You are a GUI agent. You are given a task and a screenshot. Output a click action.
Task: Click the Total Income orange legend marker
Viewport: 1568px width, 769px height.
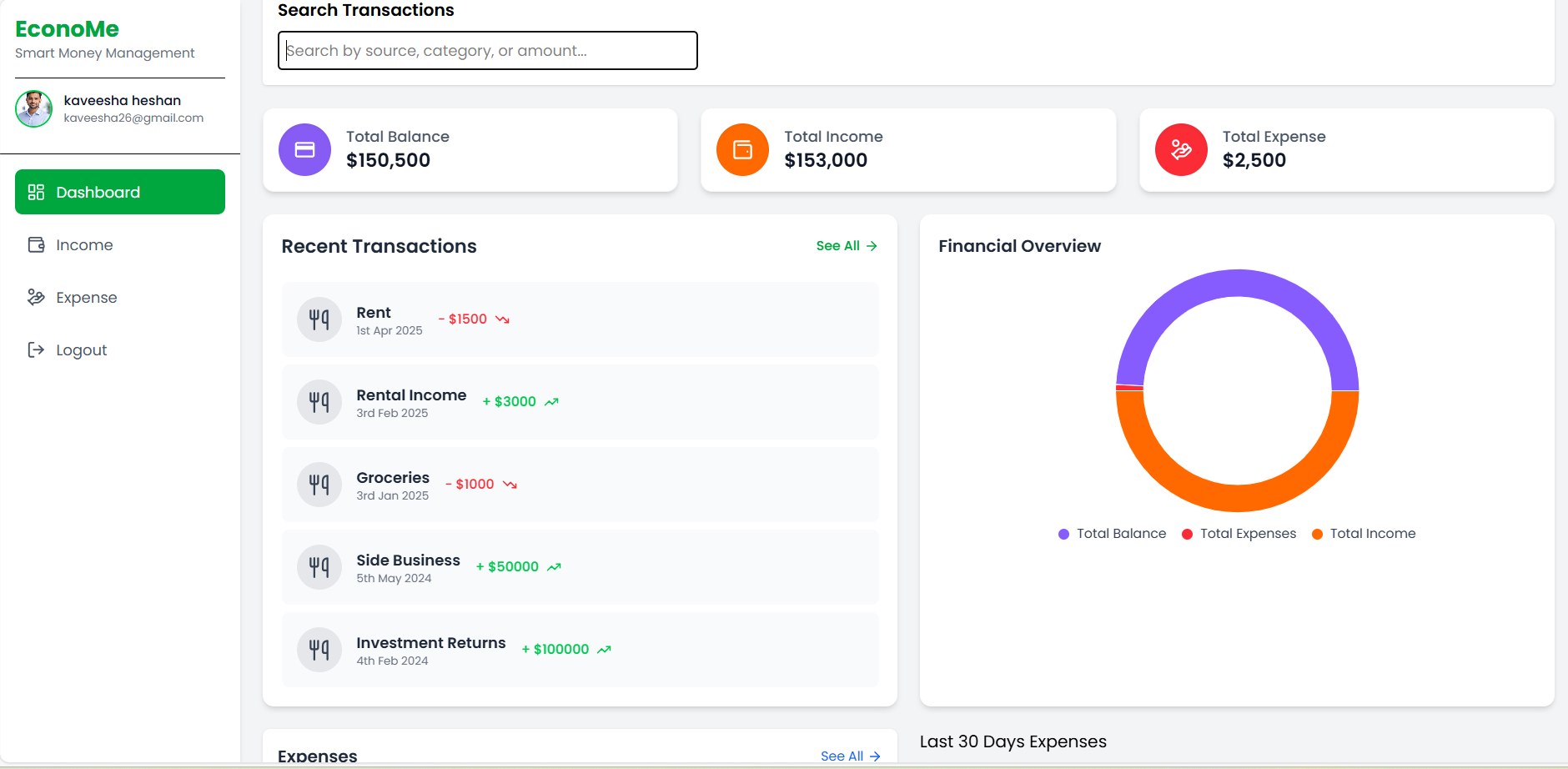(x=1317, y=534)
